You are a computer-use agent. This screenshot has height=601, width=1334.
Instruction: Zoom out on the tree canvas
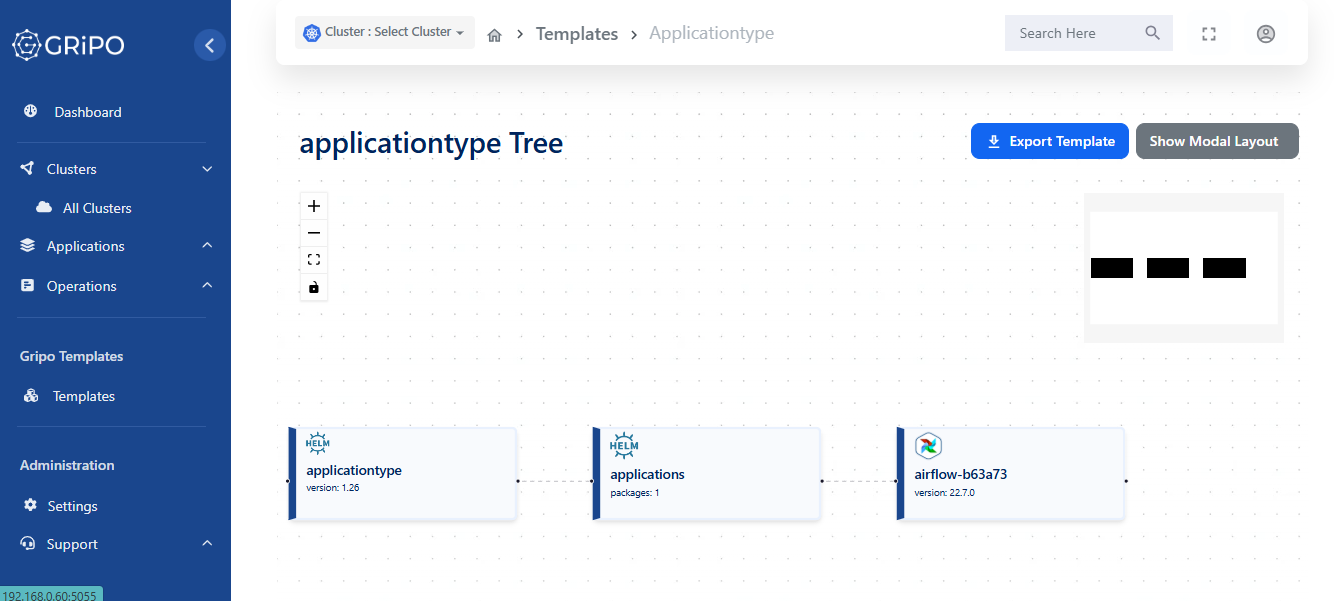point(314,233)
